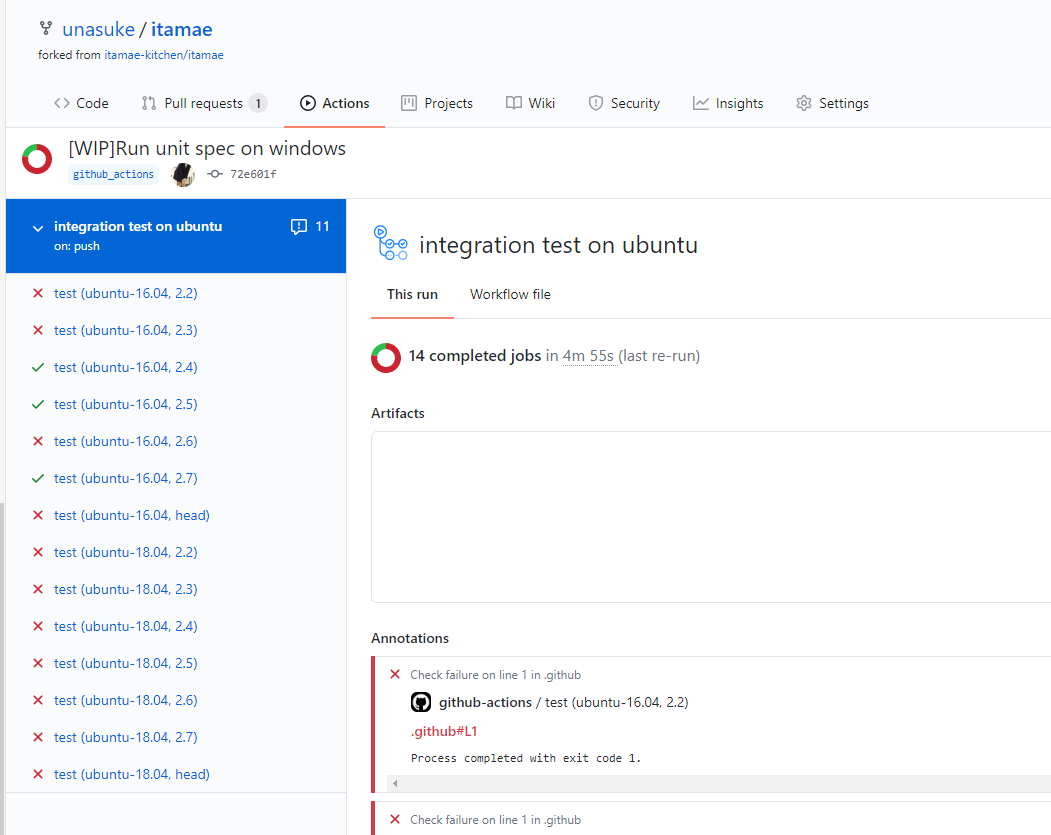
Task: Click the 14 completed jobs status donut
Action: pyautogui.click(x=386, y=358)
